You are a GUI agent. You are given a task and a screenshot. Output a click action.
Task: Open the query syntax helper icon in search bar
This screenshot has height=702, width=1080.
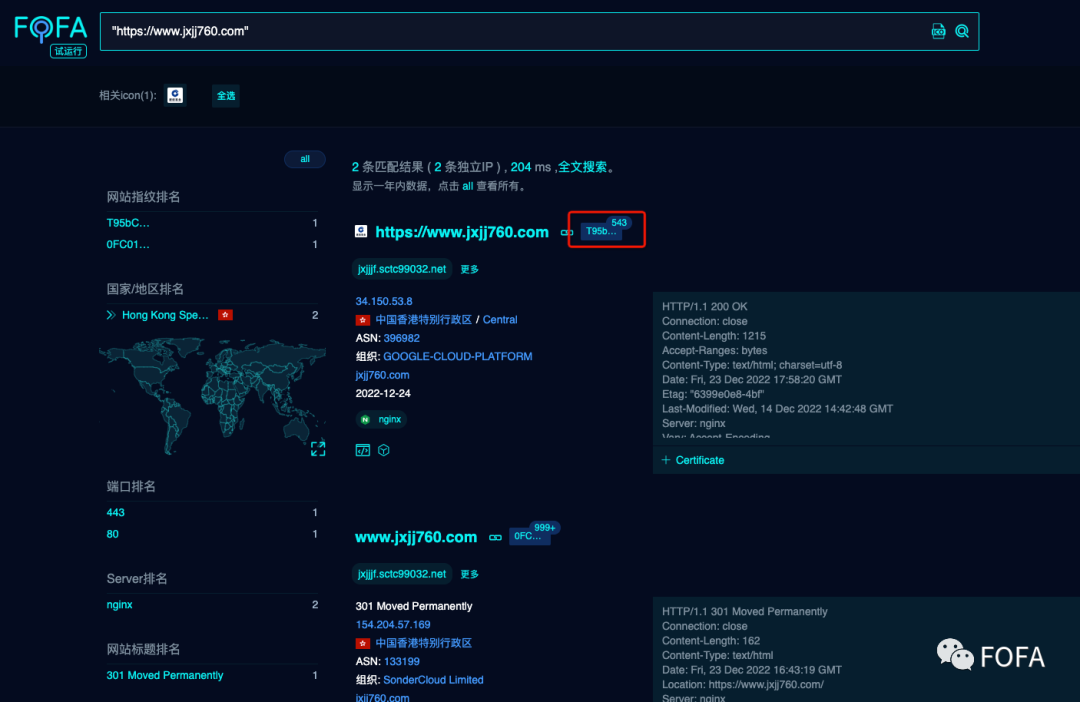pyautogui.click(x=938, y=31)
